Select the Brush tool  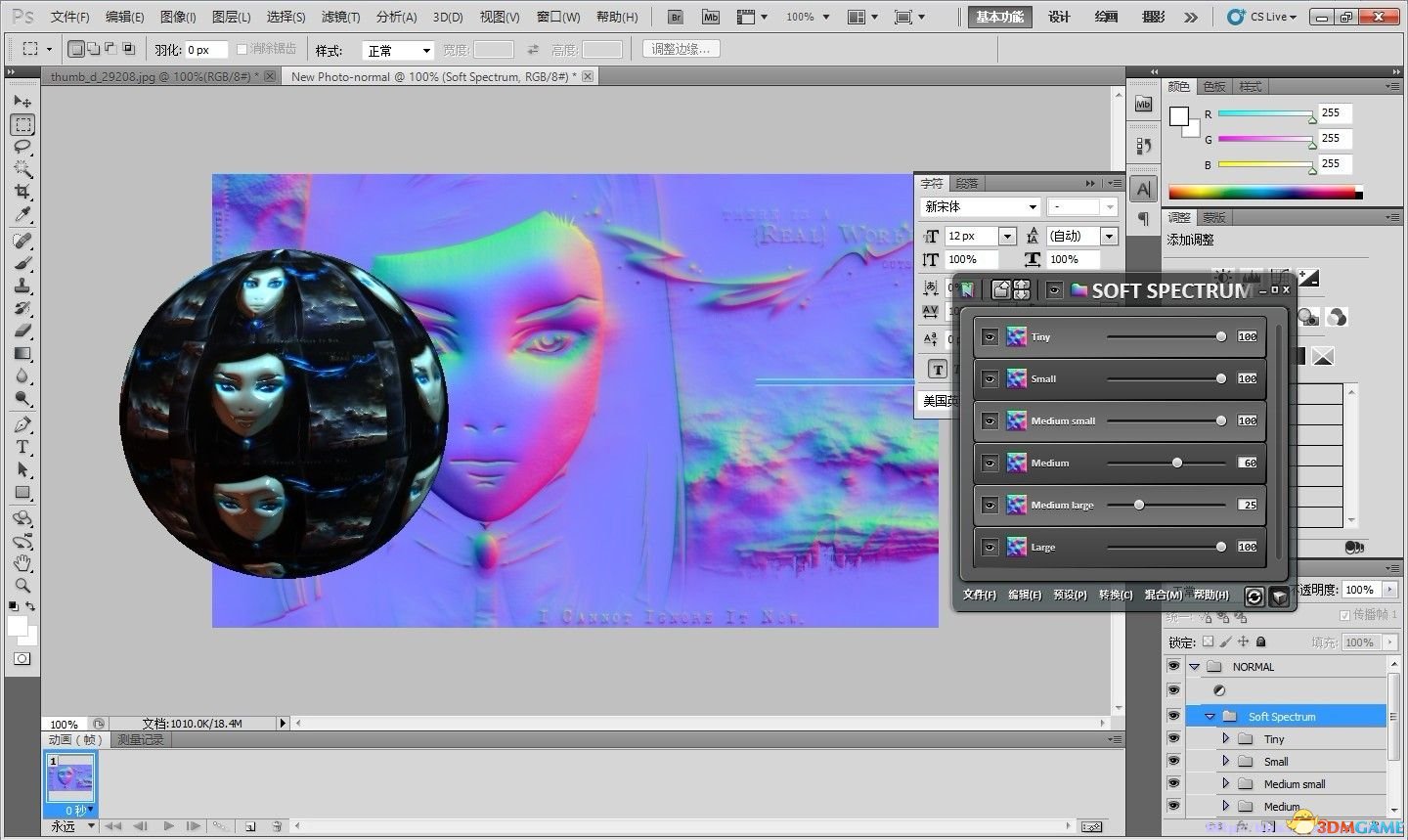[22, 263]
